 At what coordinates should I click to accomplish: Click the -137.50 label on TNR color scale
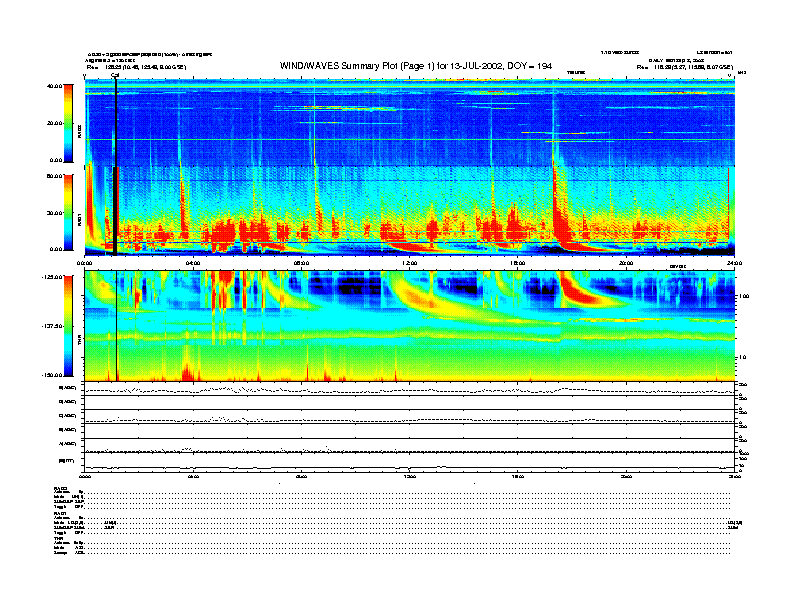53,326
